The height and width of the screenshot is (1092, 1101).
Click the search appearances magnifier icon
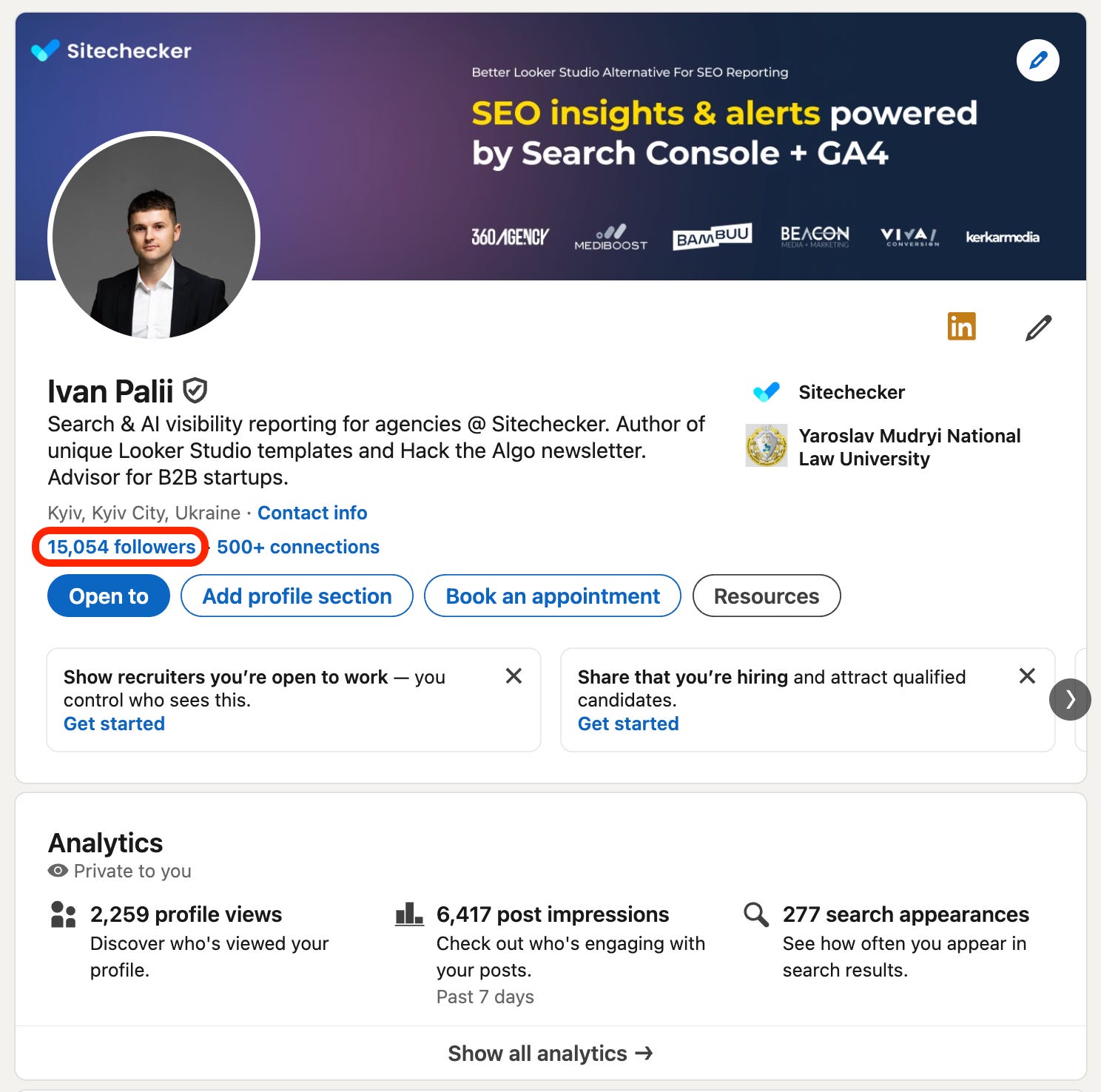coord(755,914)
